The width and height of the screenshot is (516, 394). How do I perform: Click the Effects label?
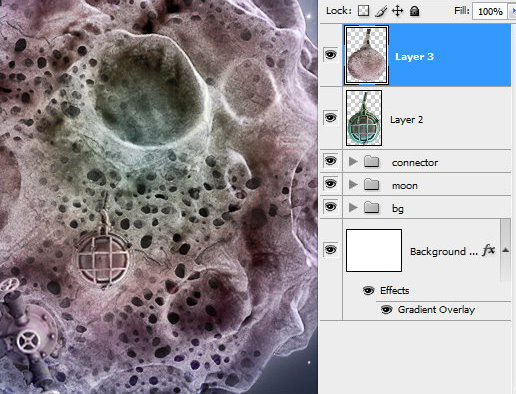click(394, 291)
